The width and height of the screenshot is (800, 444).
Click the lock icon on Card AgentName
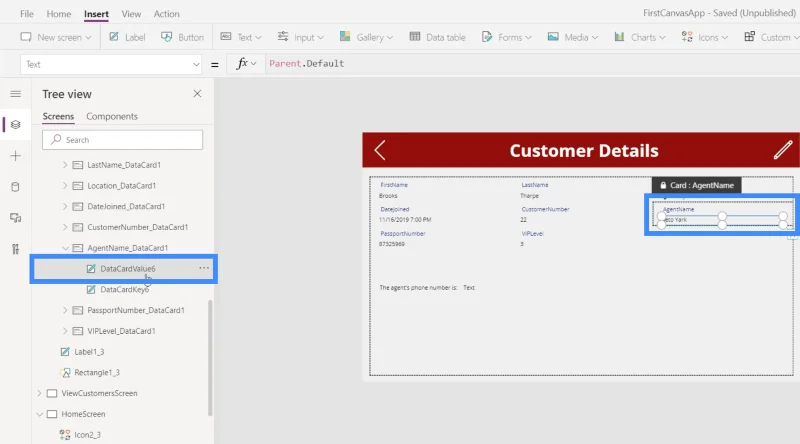click(x=663, y=185)
